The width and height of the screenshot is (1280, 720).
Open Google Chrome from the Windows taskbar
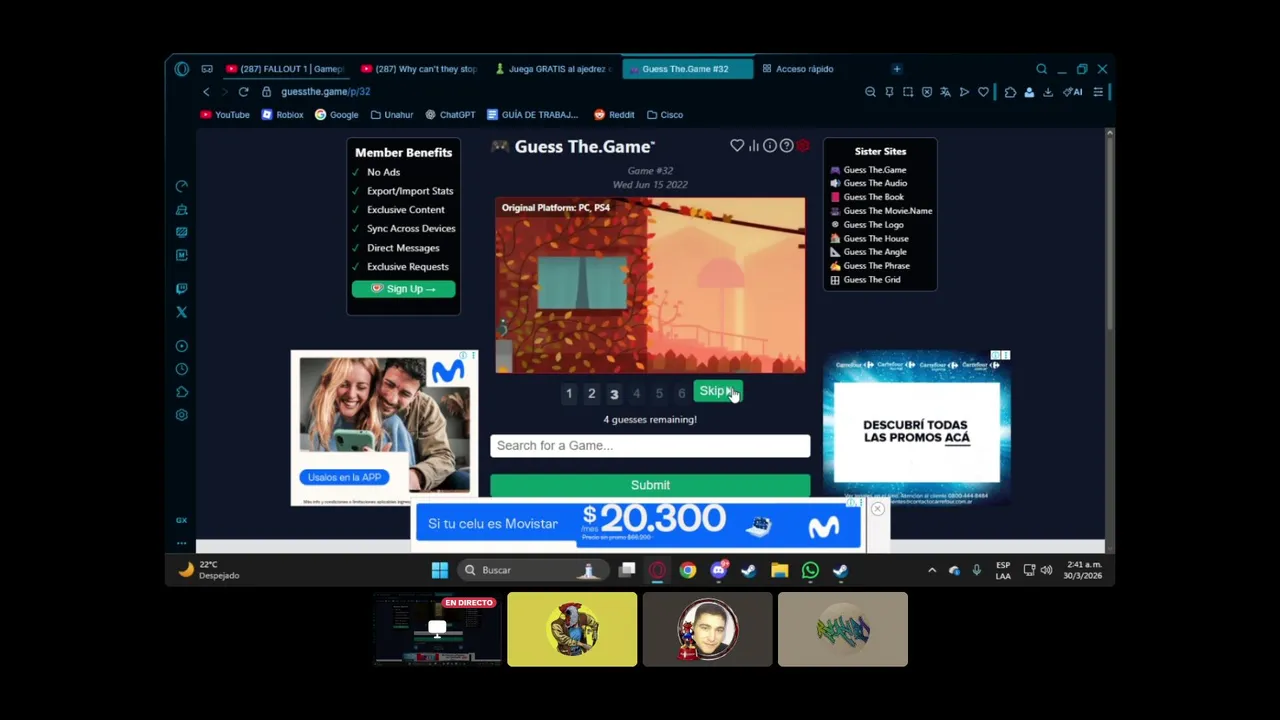click(688, 570)
